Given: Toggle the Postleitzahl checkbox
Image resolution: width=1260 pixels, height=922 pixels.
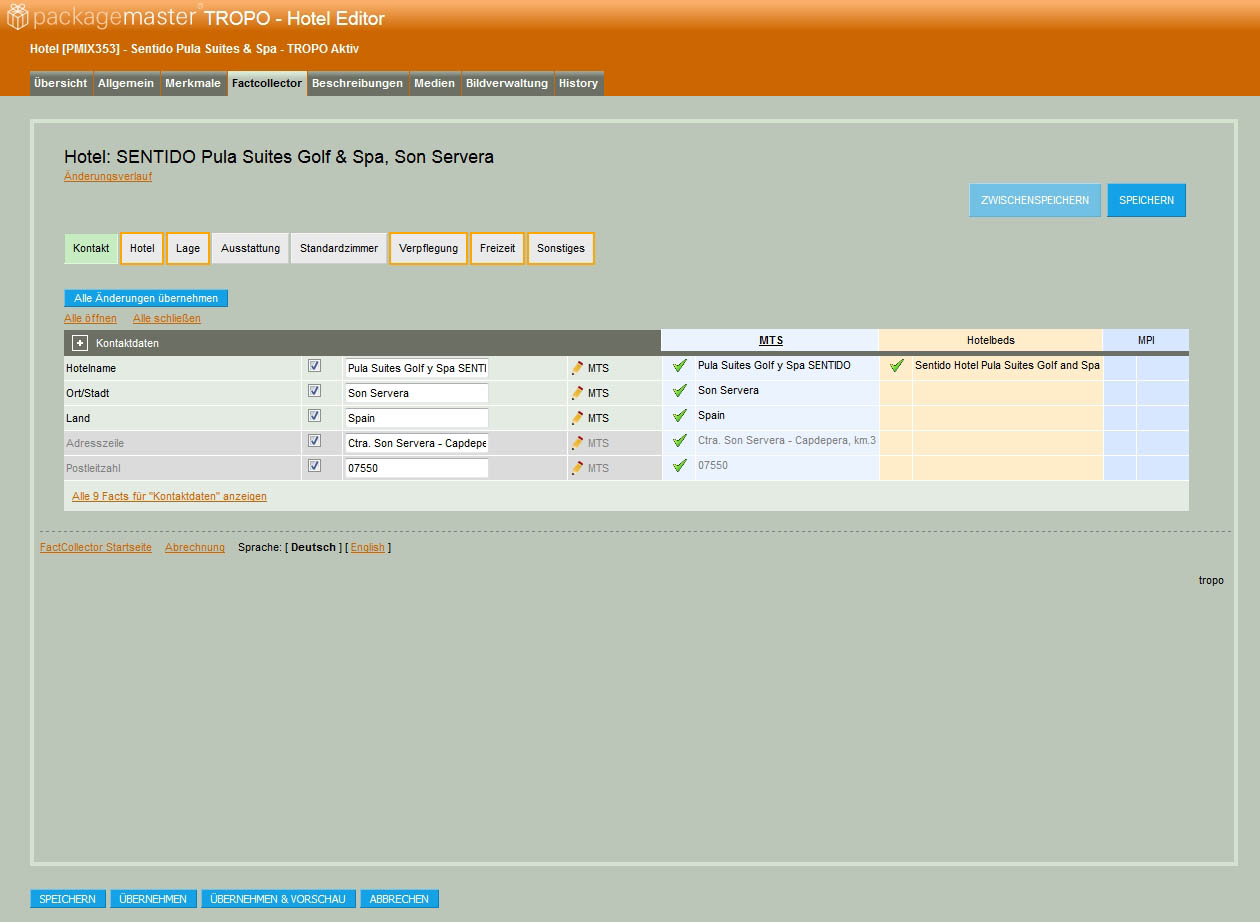Looking at the screenshot, I should pos(314,466).
